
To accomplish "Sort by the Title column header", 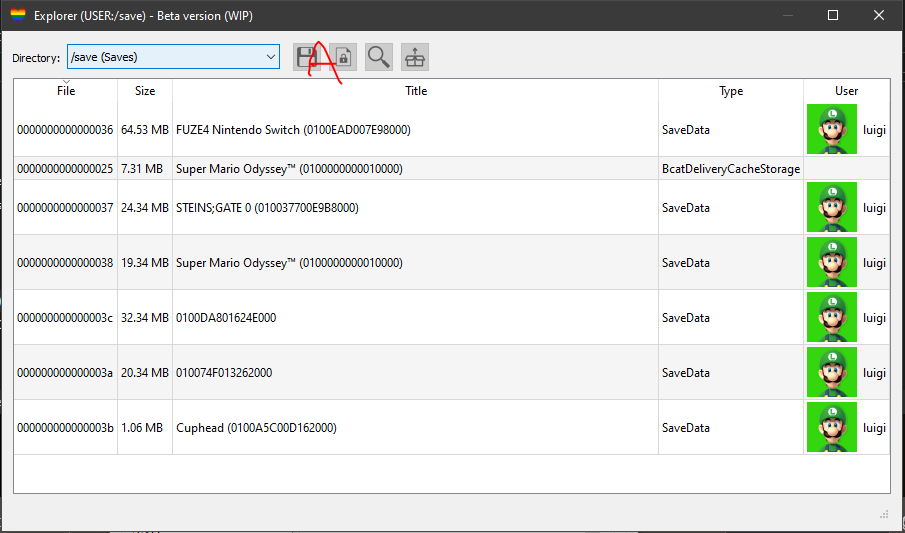I will pyautogui.click(x=416, y=91).
